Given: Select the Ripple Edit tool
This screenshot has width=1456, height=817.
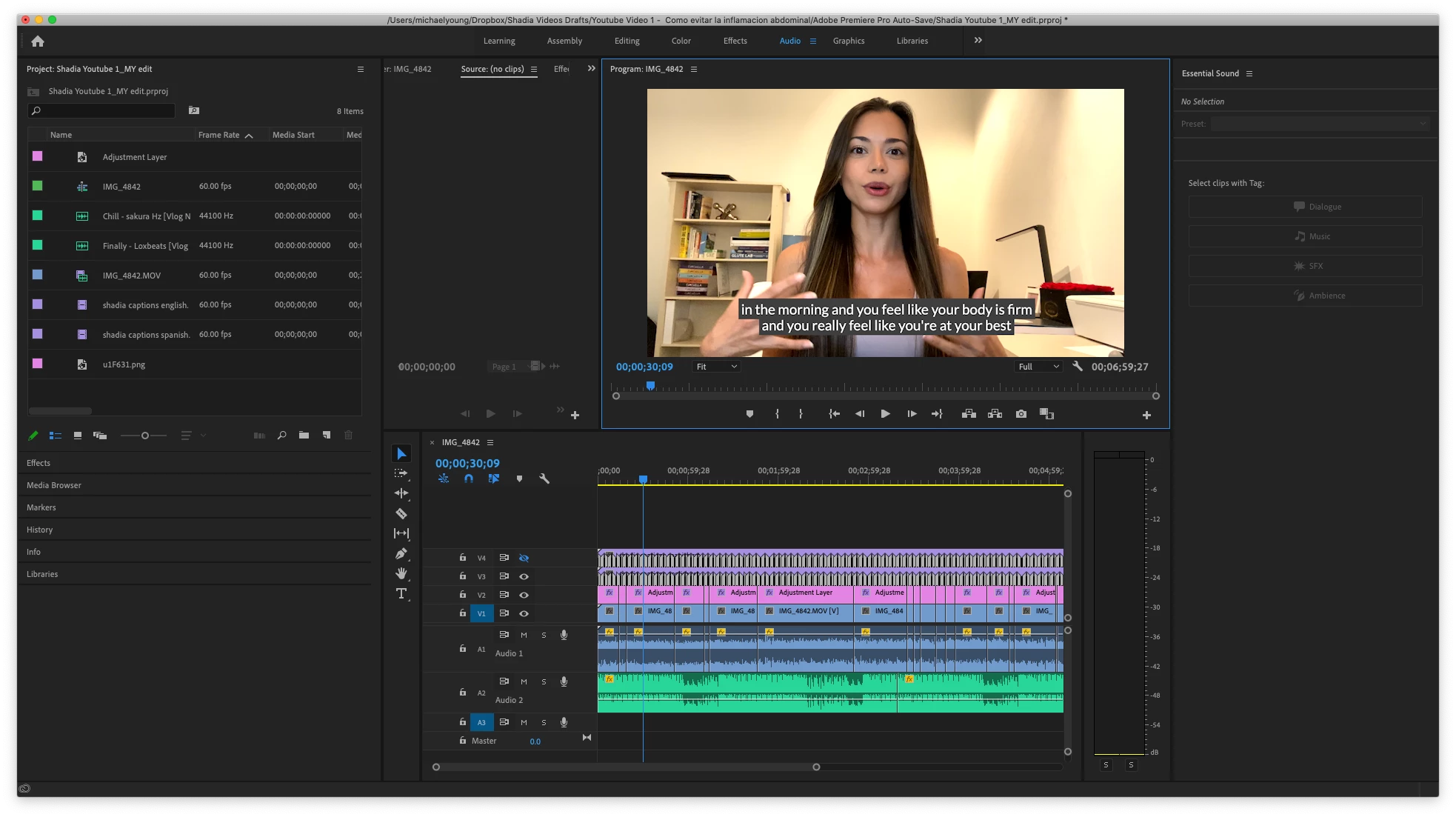Looking at the screenshot, I should tap(401, 493).
